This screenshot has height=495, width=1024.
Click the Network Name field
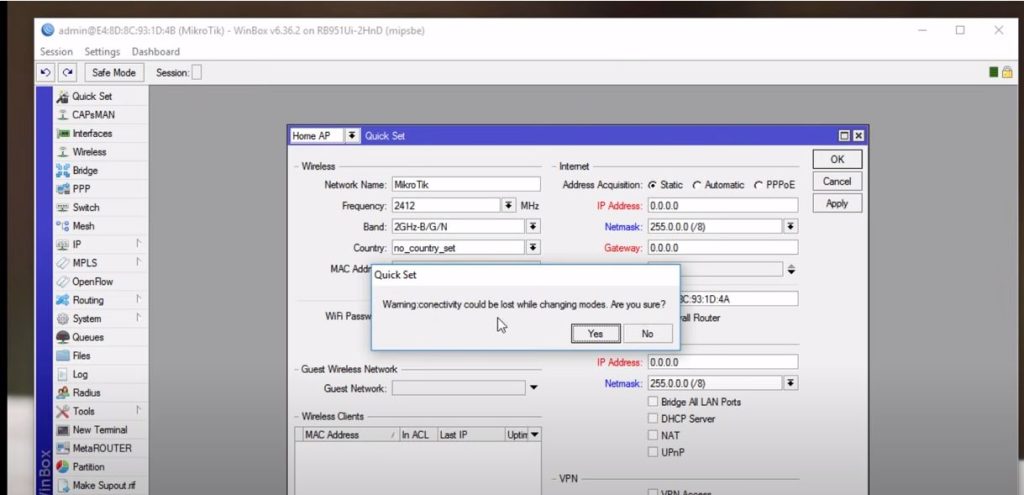pos(466,185)
